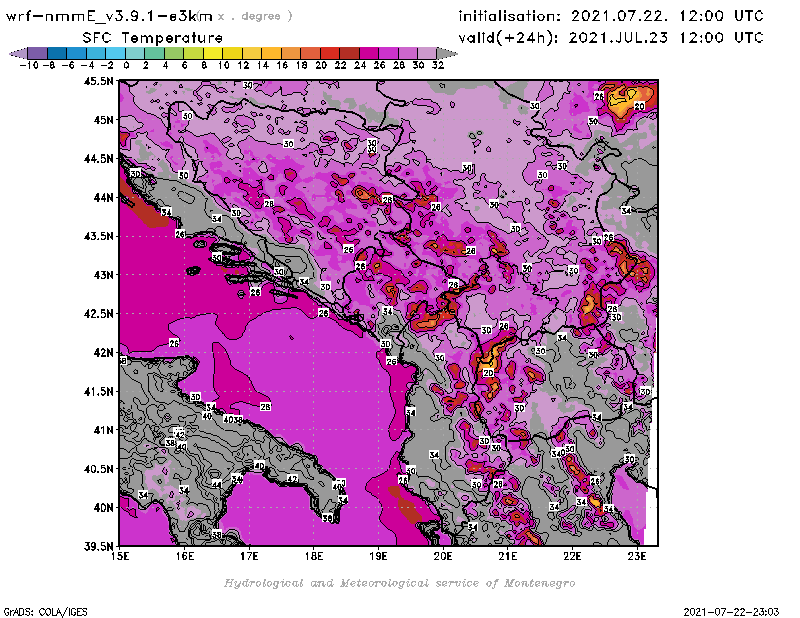Click the dark blue -8 to -6 legend swatch
The width and height of the screenshot is (800, 618).
(x=57, y=54)
